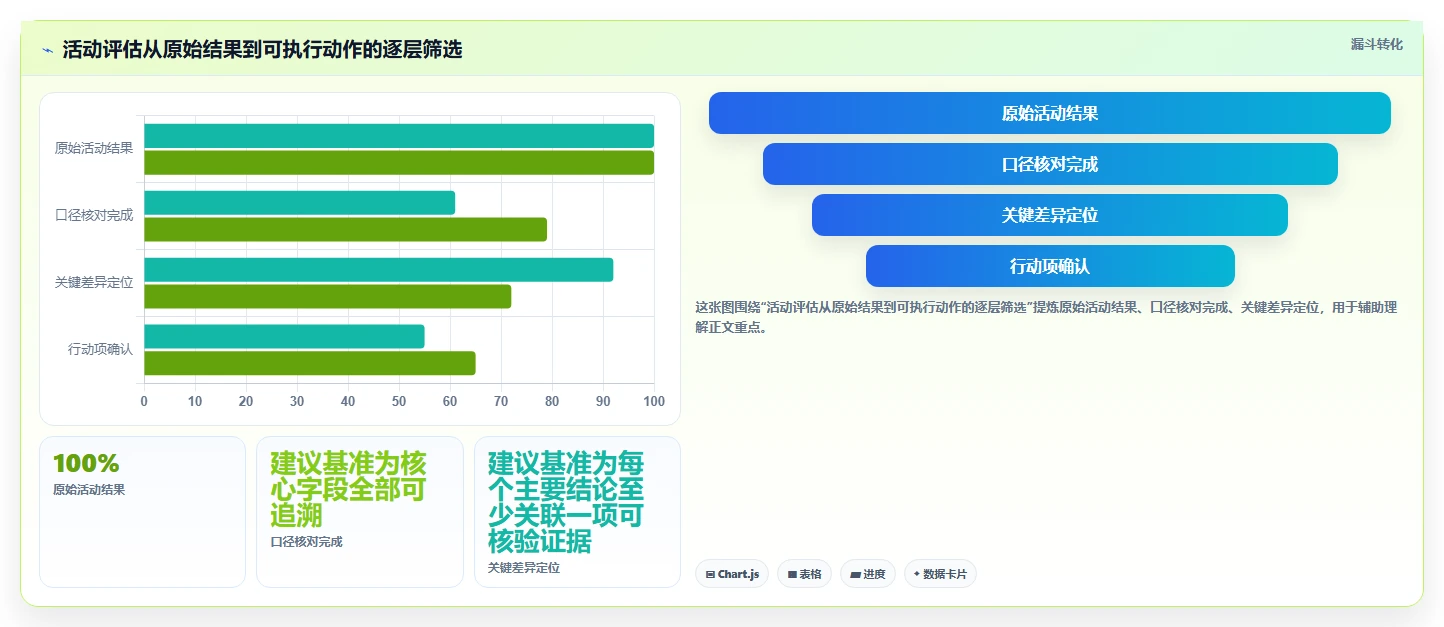
Task: Click the teal bar for 关键差异定位
Action: coord(378,270)
